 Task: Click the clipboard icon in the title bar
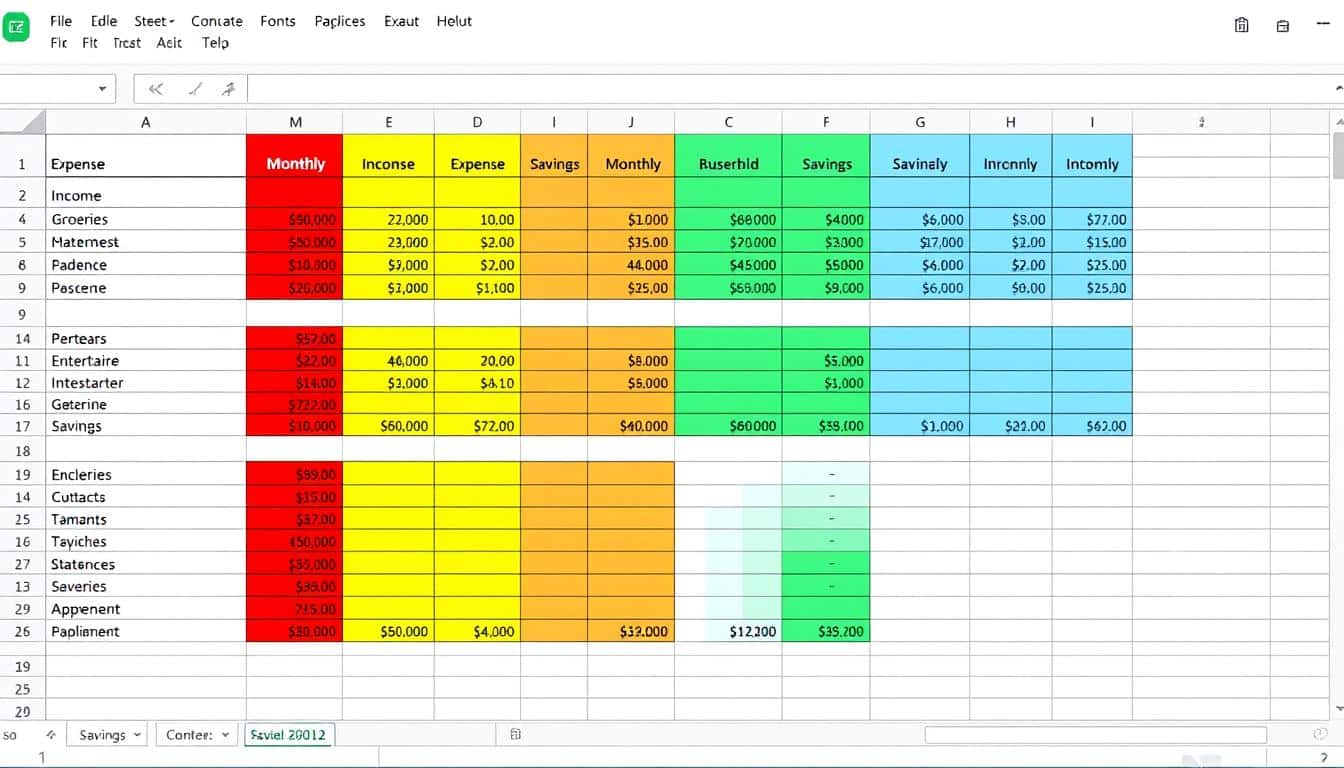pyautogui.click(x=1241, y=25)
